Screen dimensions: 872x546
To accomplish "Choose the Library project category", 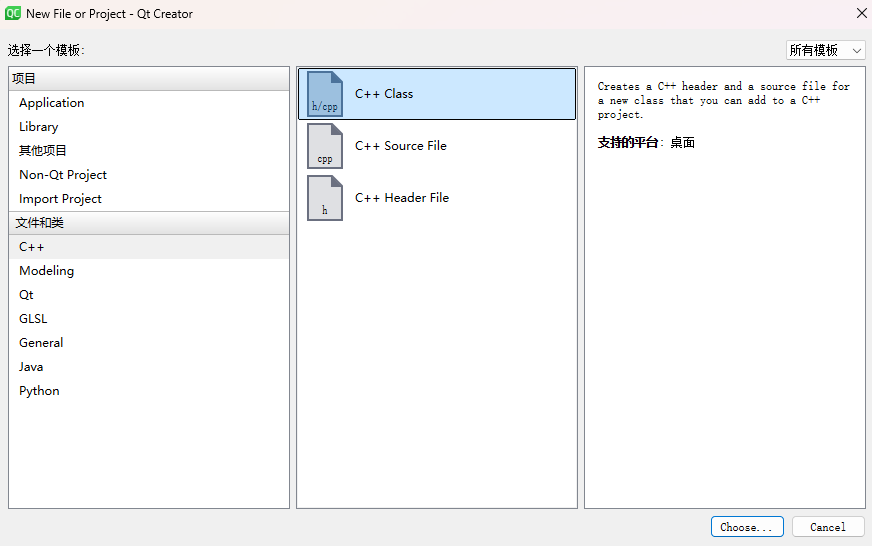I will 149,127.
